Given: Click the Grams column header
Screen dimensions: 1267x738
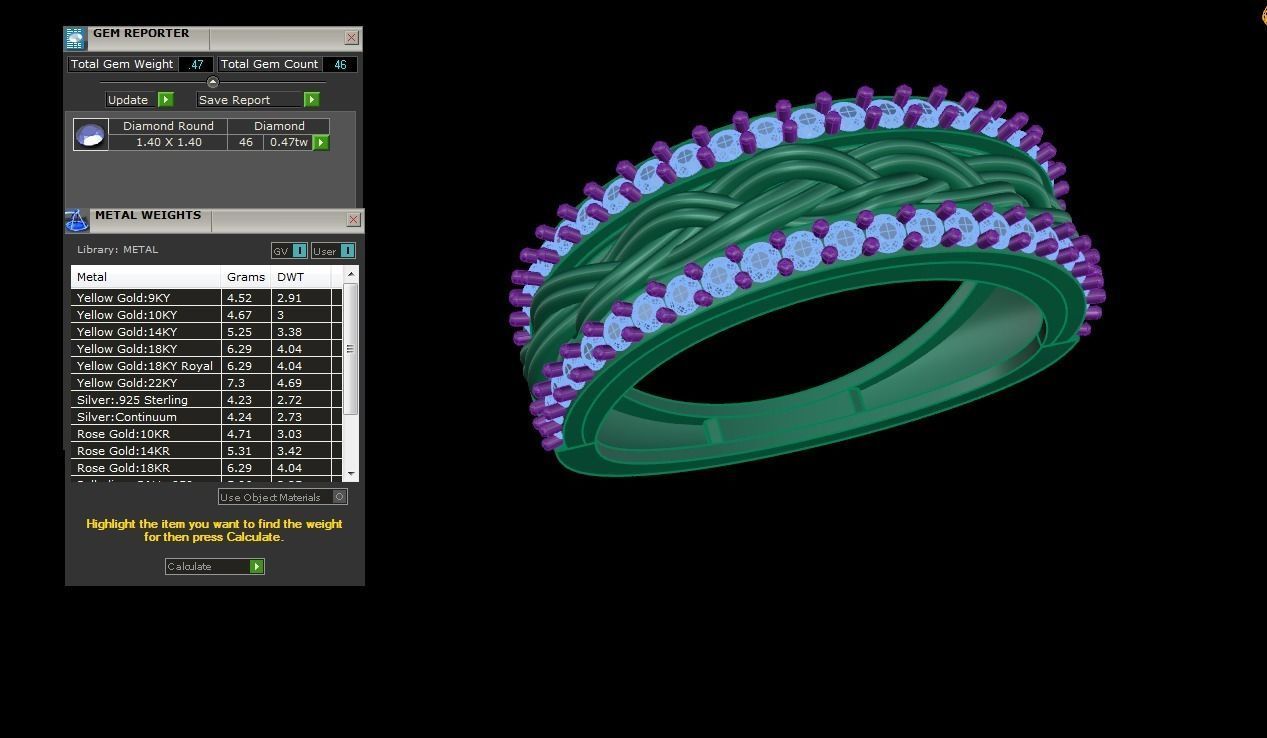Looking at the screenshot, I should point(246,277).
